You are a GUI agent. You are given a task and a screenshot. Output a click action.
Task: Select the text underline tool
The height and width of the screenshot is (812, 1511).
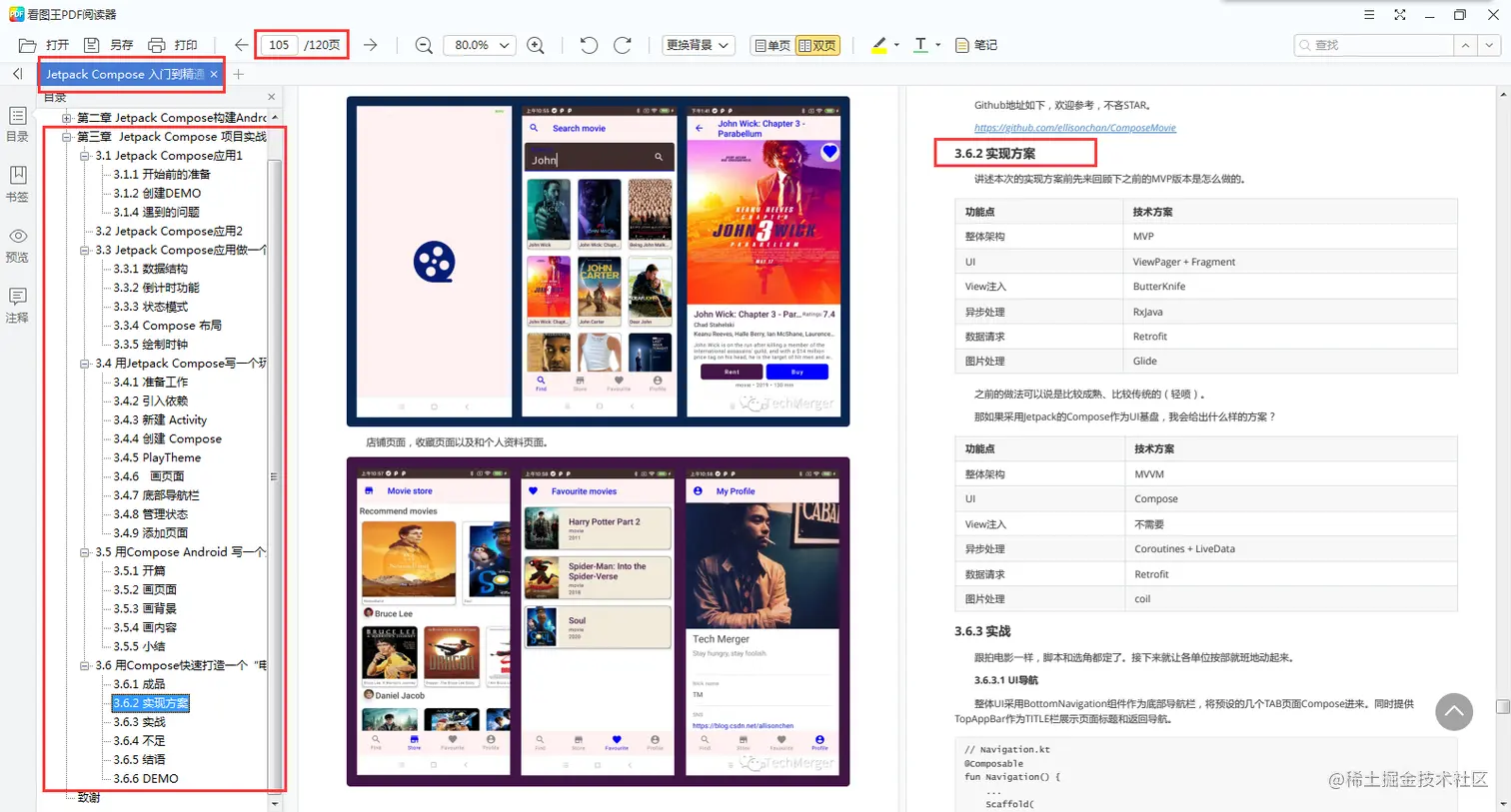(920, 45)
